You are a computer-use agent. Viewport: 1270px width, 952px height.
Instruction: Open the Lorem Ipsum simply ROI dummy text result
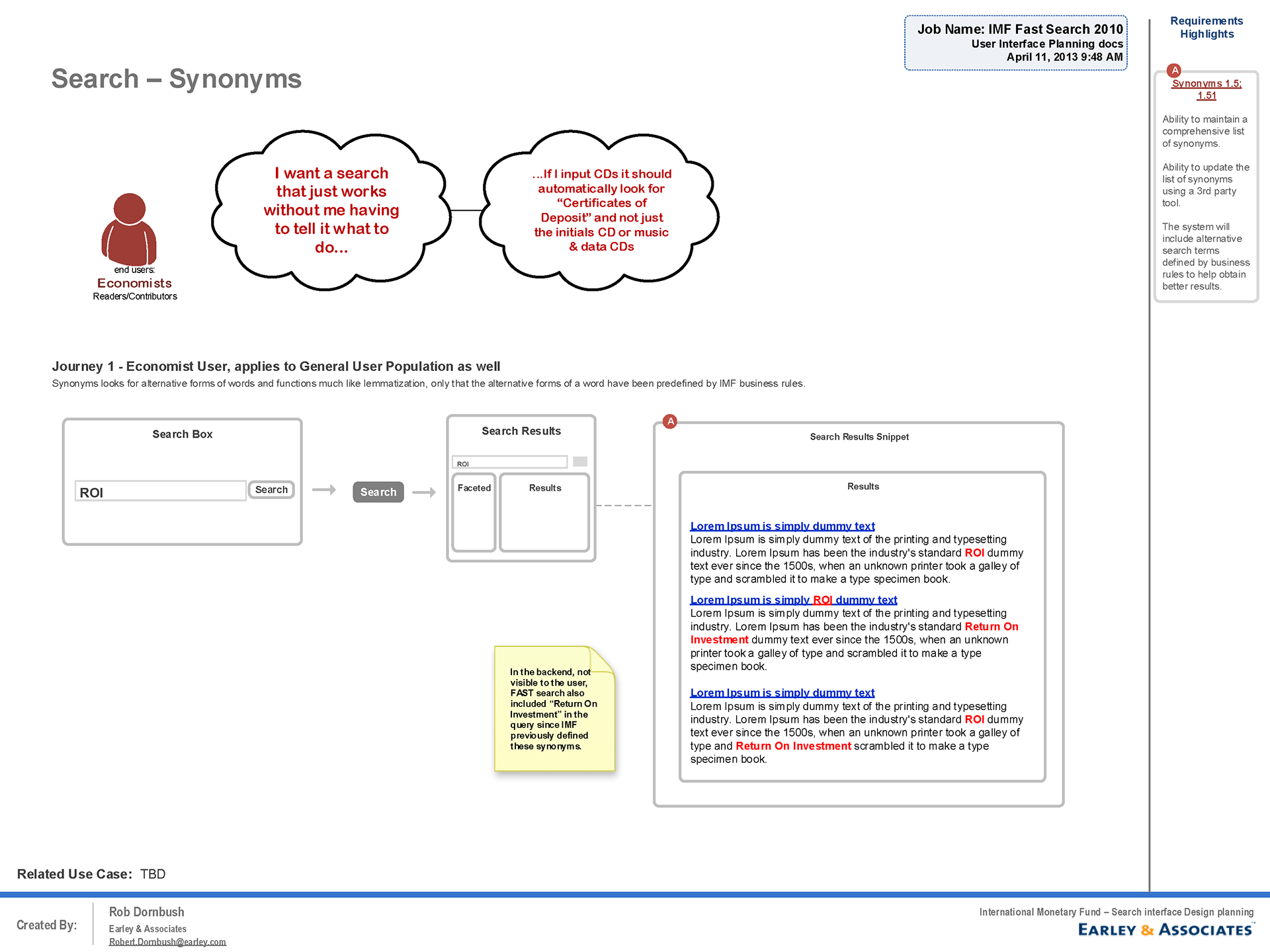pyautogui.click(x=794, y=600)
